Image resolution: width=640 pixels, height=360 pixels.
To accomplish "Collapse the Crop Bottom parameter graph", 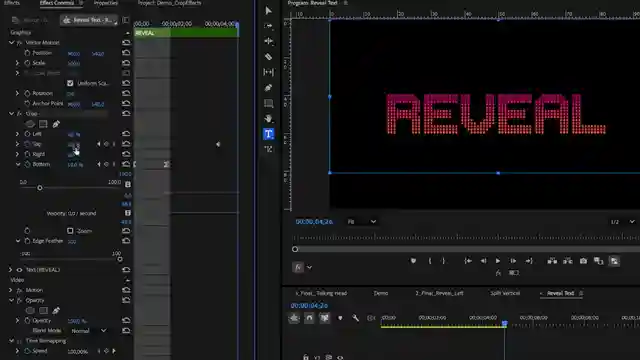I will tap(18, 164).
